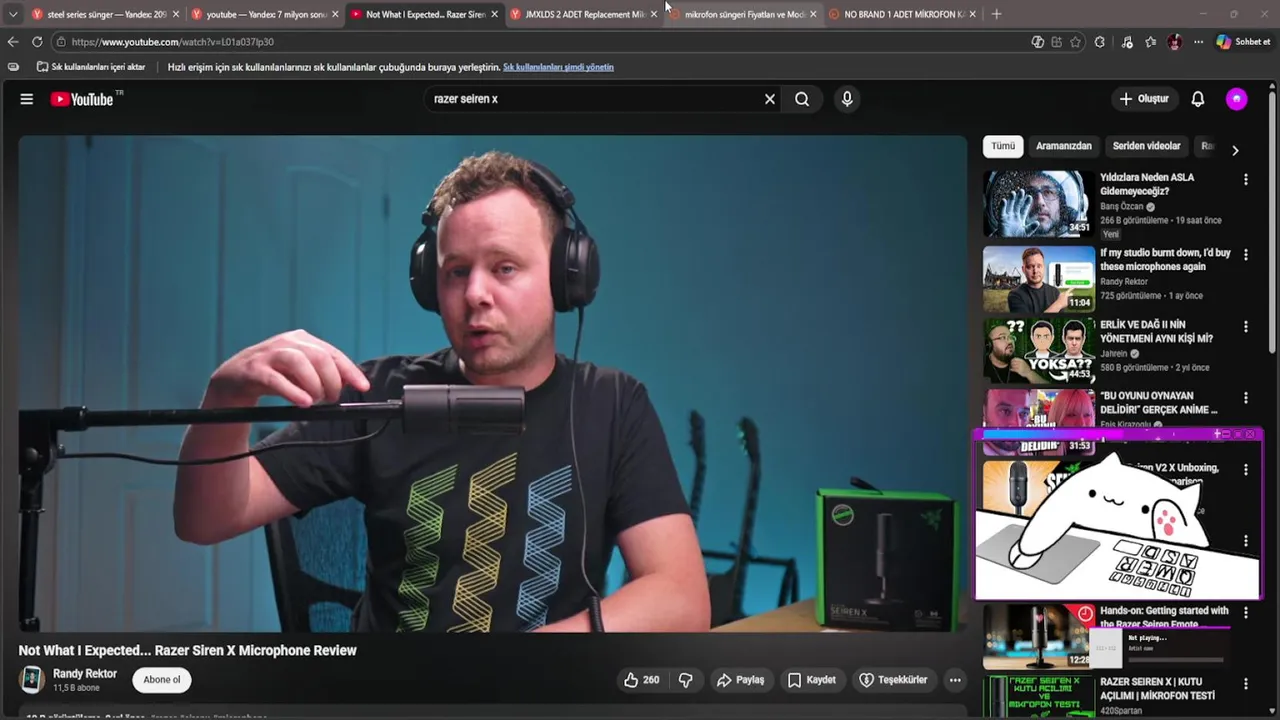
Task: Open the Oluştur create dropdown
Action: 1144,99
